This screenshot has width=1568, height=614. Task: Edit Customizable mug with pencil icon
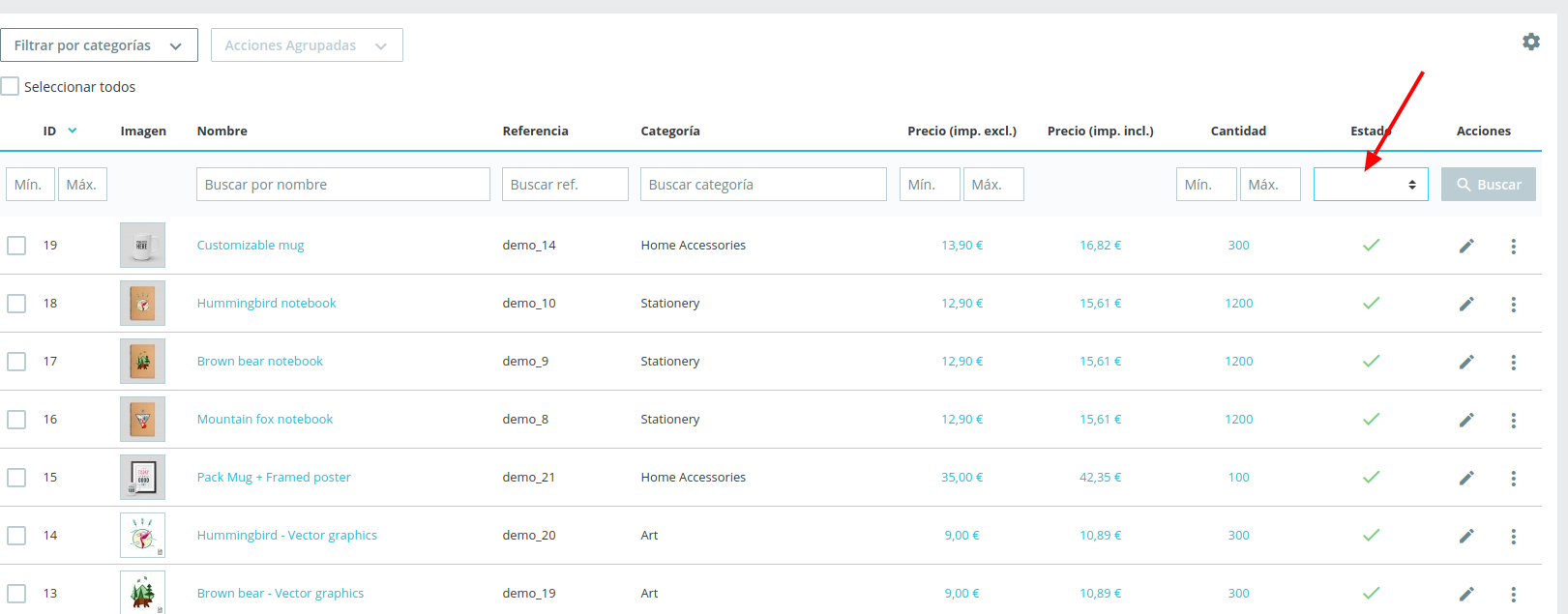[x=1466, y=246]
